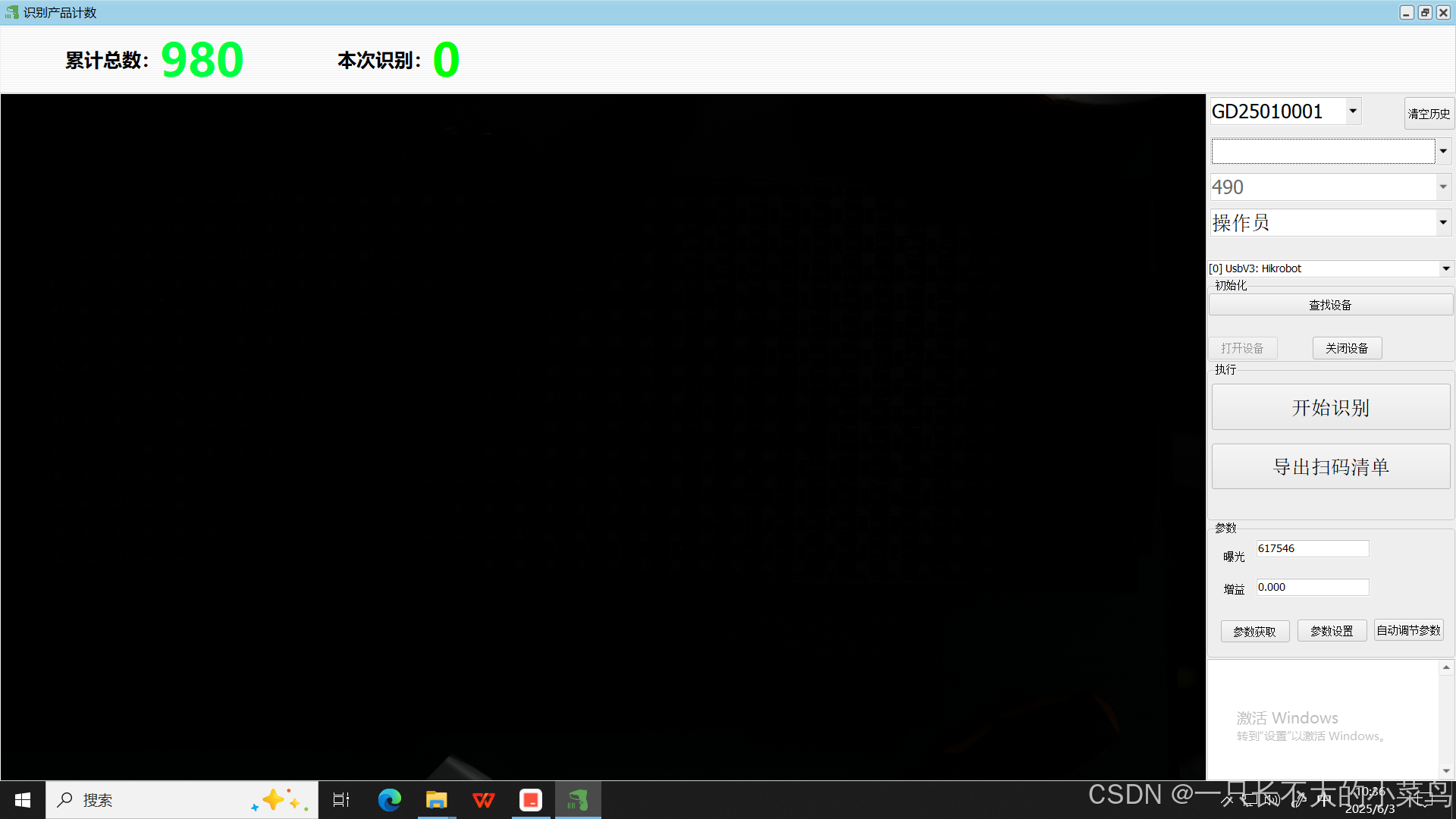The image size is (1456, 819).
Task: Click the Windows Start icon
Action: 23,800
